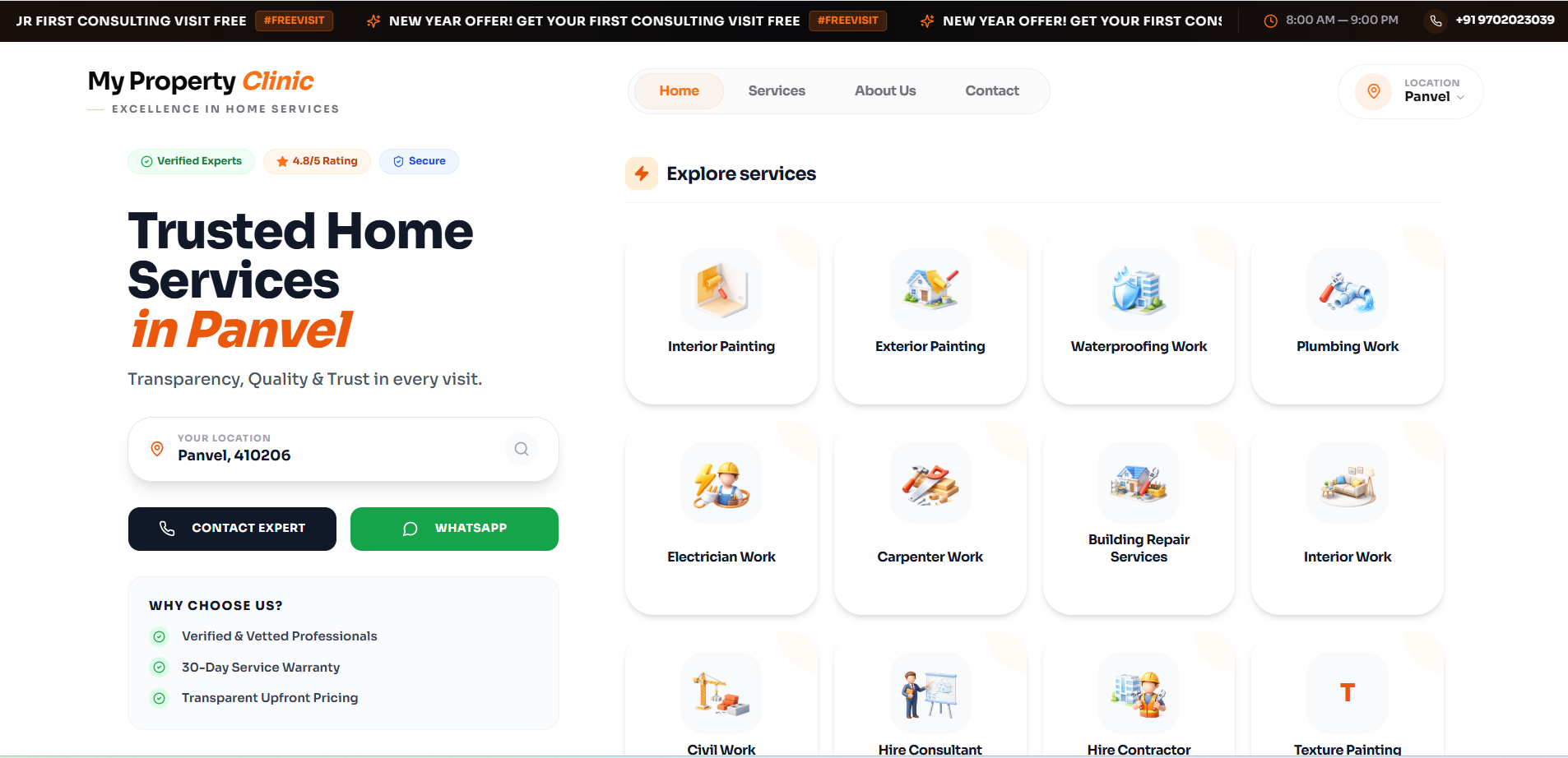Image resolution: width=1568 pixels, height=758 pixels.
Task: Select the Exterior Painting house icon
Action: pyautogui.click(x=930, y=289)
